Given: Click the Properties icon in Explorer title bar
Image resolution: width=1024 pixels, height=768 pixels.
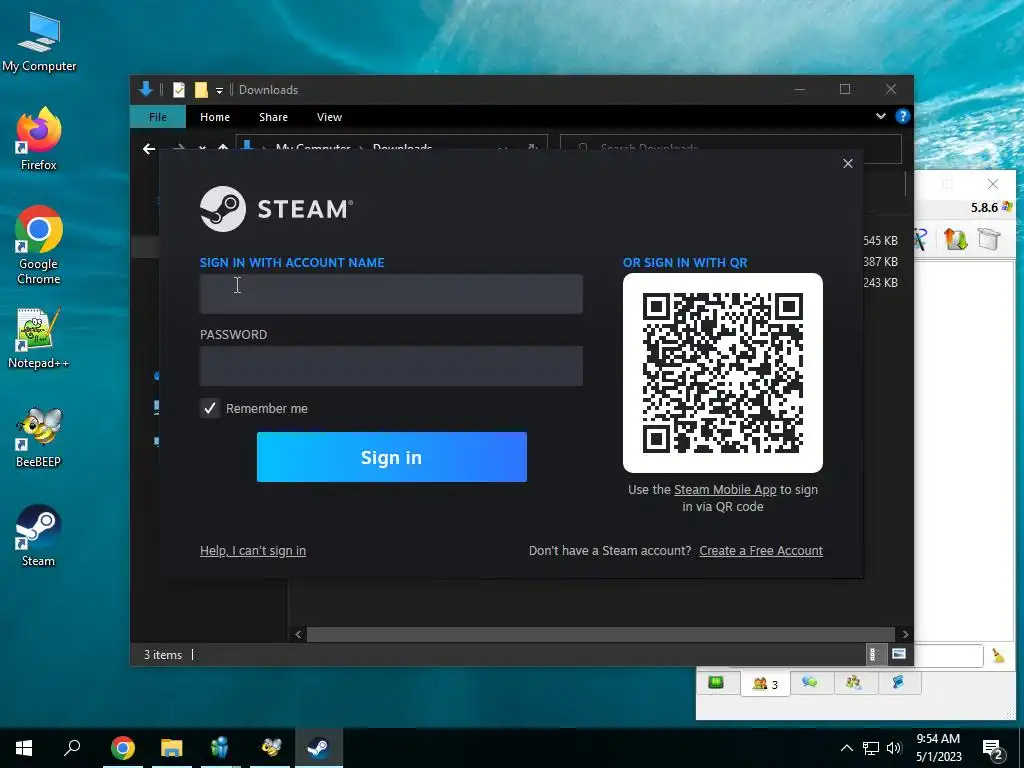Looking at the screenshot, I should point(179,89).
